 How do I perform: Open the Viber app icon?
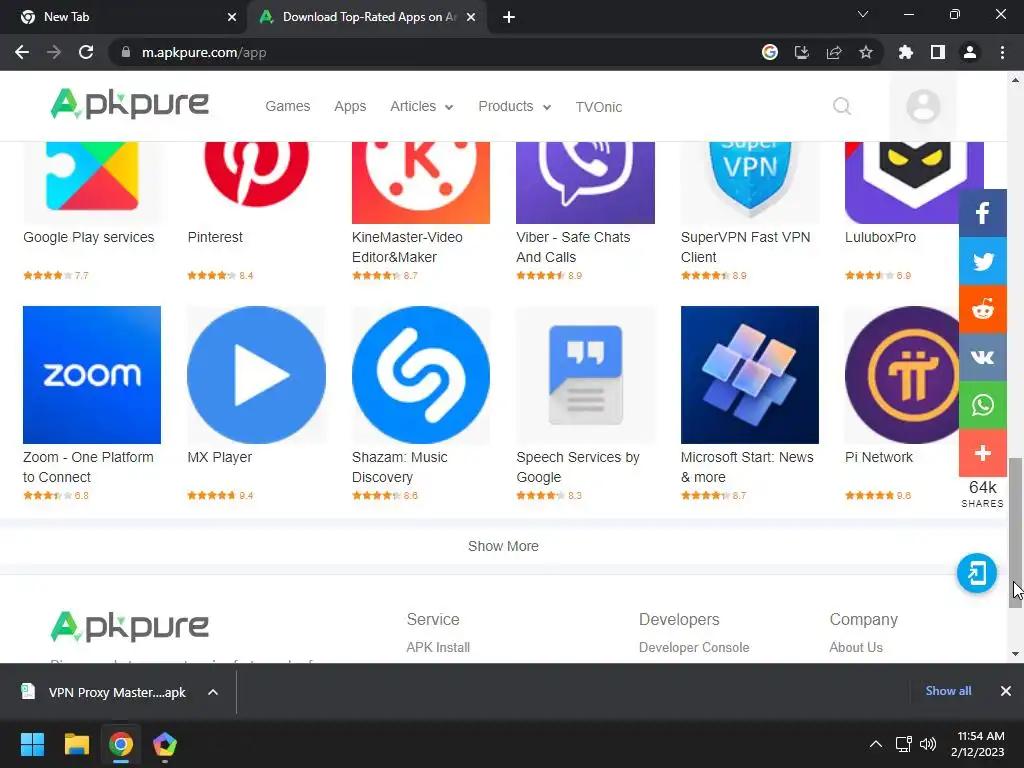click(585, 182)
